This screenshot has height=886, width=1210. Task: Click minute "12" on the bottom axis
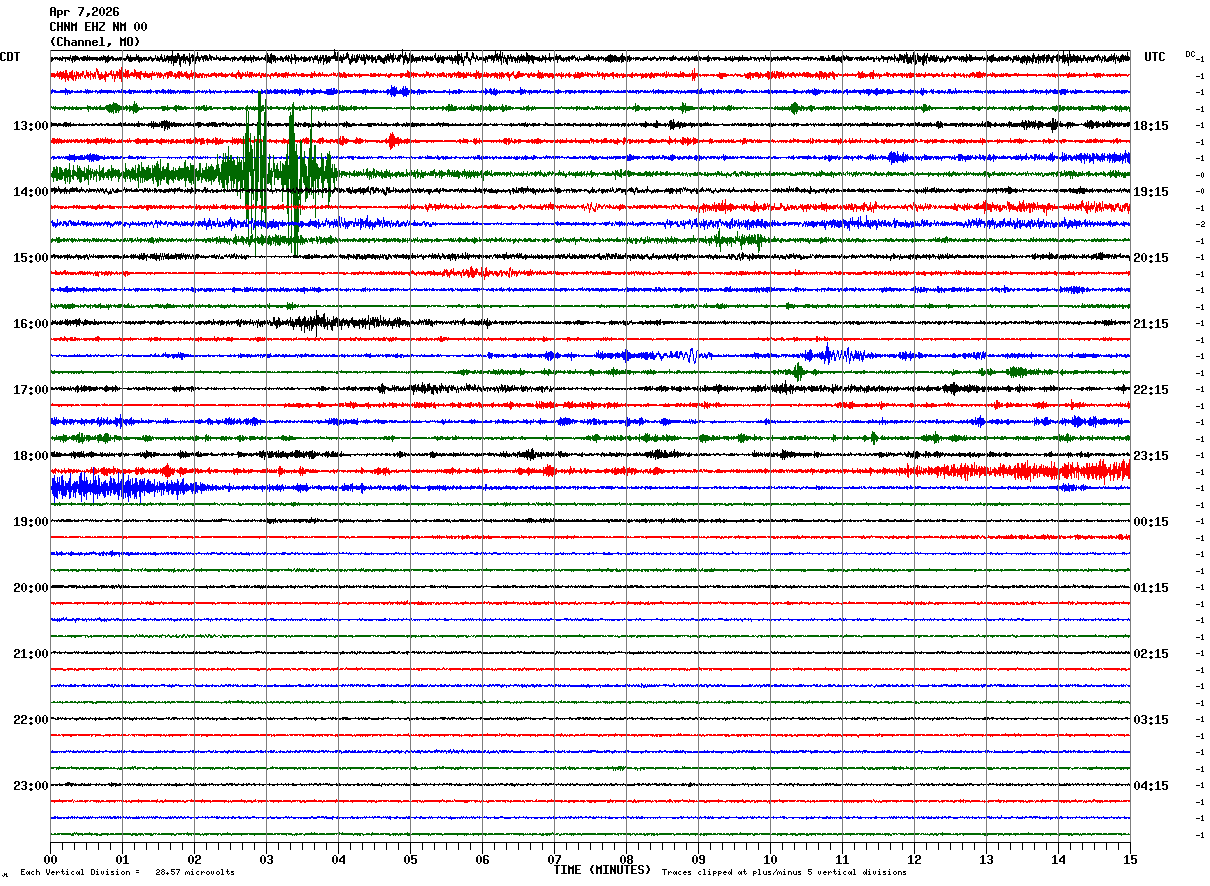click(x=914, y=859)
